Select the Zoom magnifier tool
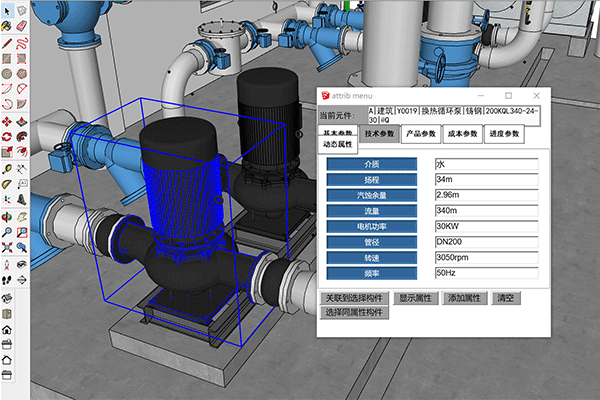600x400 pixels. click(x=7, y=232)
